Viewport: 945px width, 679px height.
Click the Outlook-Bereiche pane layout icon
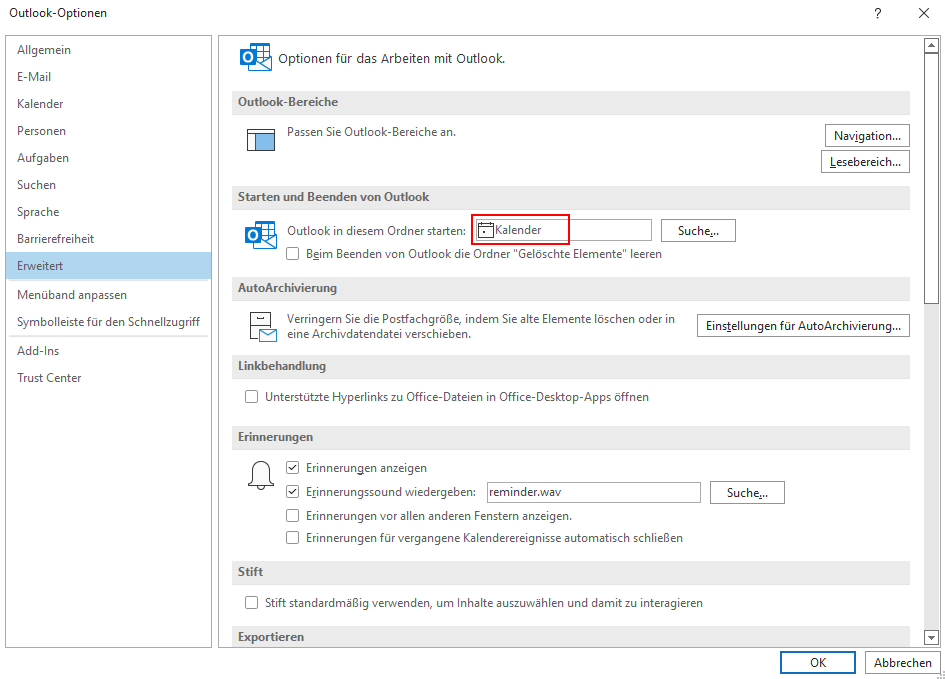[x=261, y=140]
